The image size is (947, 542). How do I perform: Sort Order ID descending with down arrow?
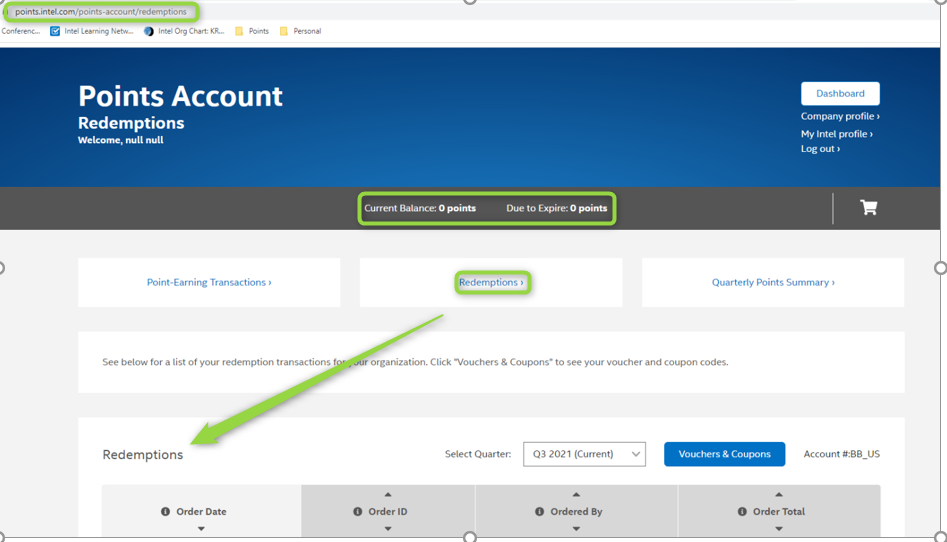388,529
